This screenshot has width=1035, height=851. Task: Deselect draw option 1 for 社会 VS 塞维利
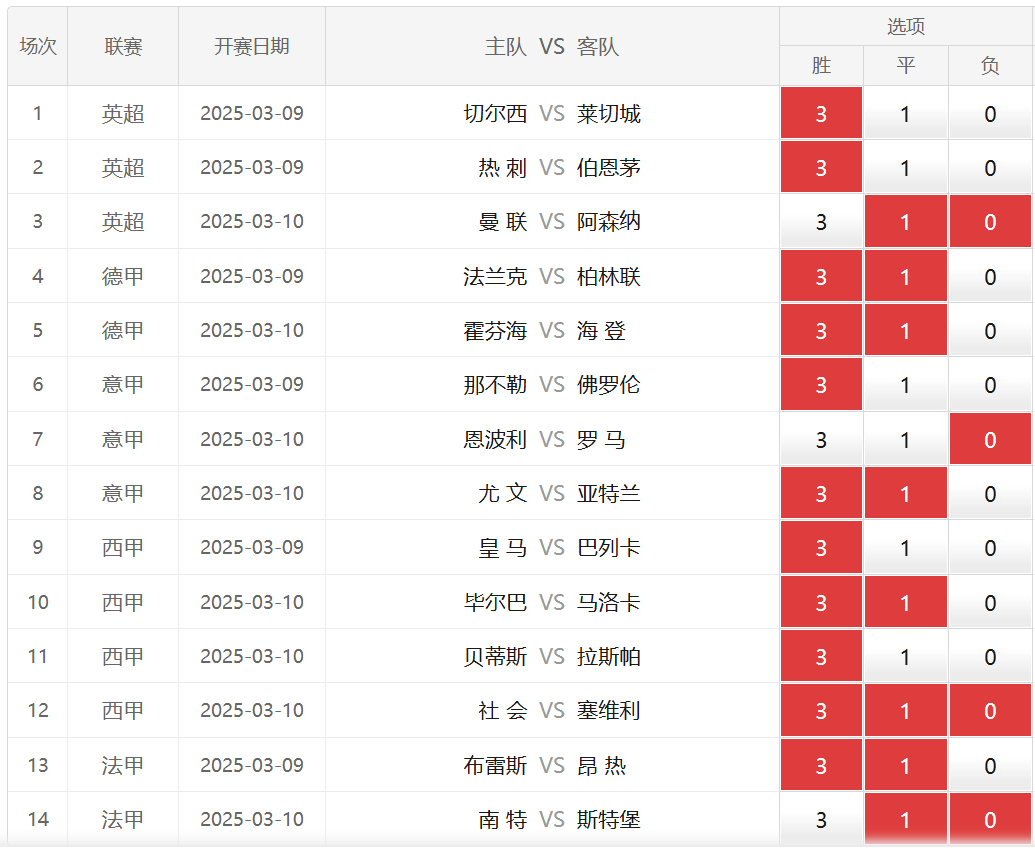pyautogui.click(x=906, y=710)
